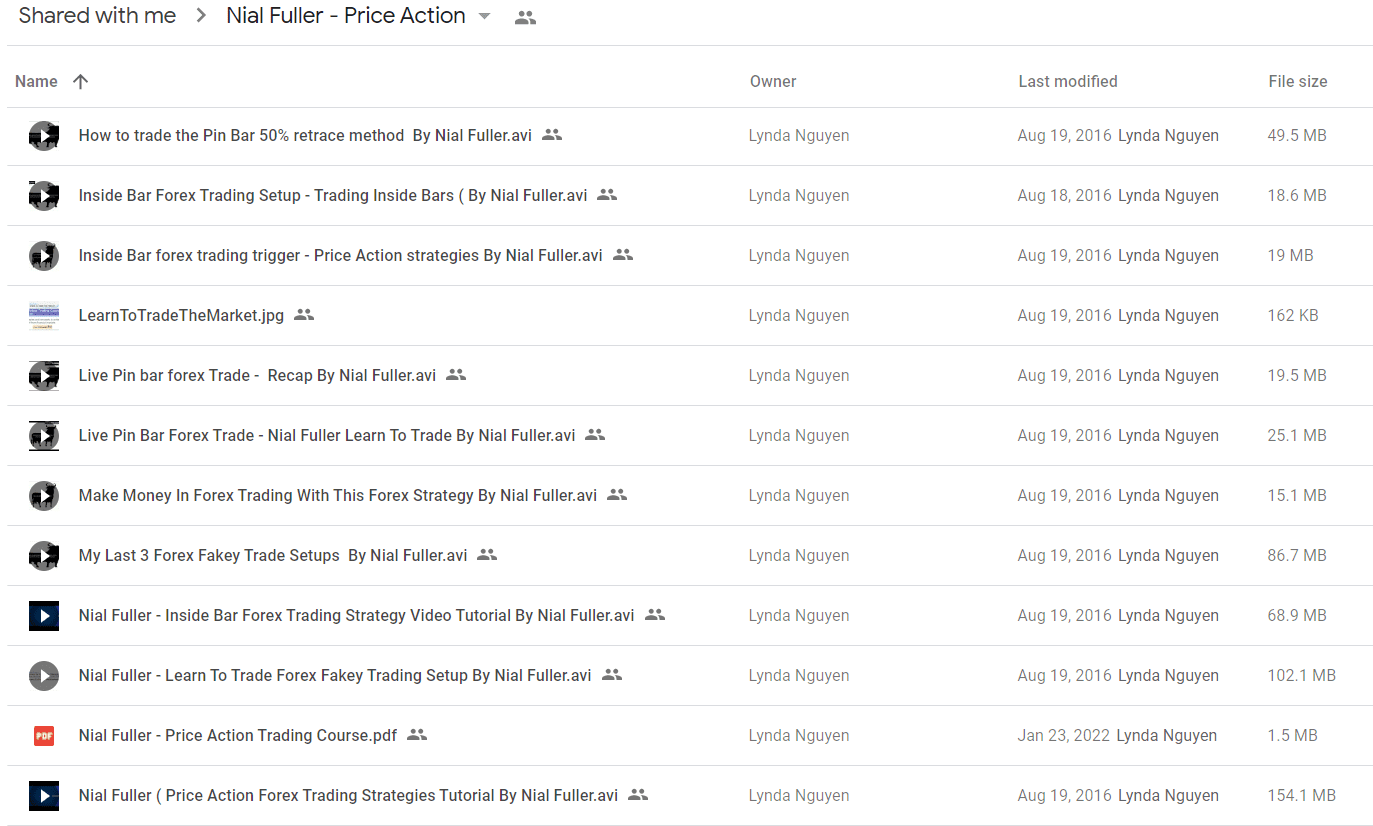The height and width of the screenshot is (826, 1373).
Task: Click the blue thumbnail for Price Action Forex Trading Strategies Tutorial
Action: 44,796
